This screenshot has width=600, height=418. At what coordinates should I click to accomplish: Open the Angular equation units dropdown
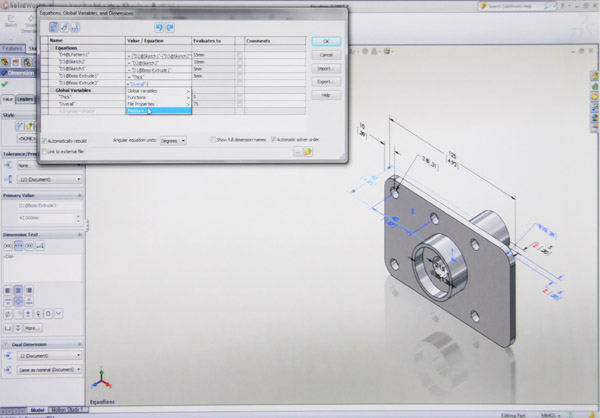click(173, 141)
